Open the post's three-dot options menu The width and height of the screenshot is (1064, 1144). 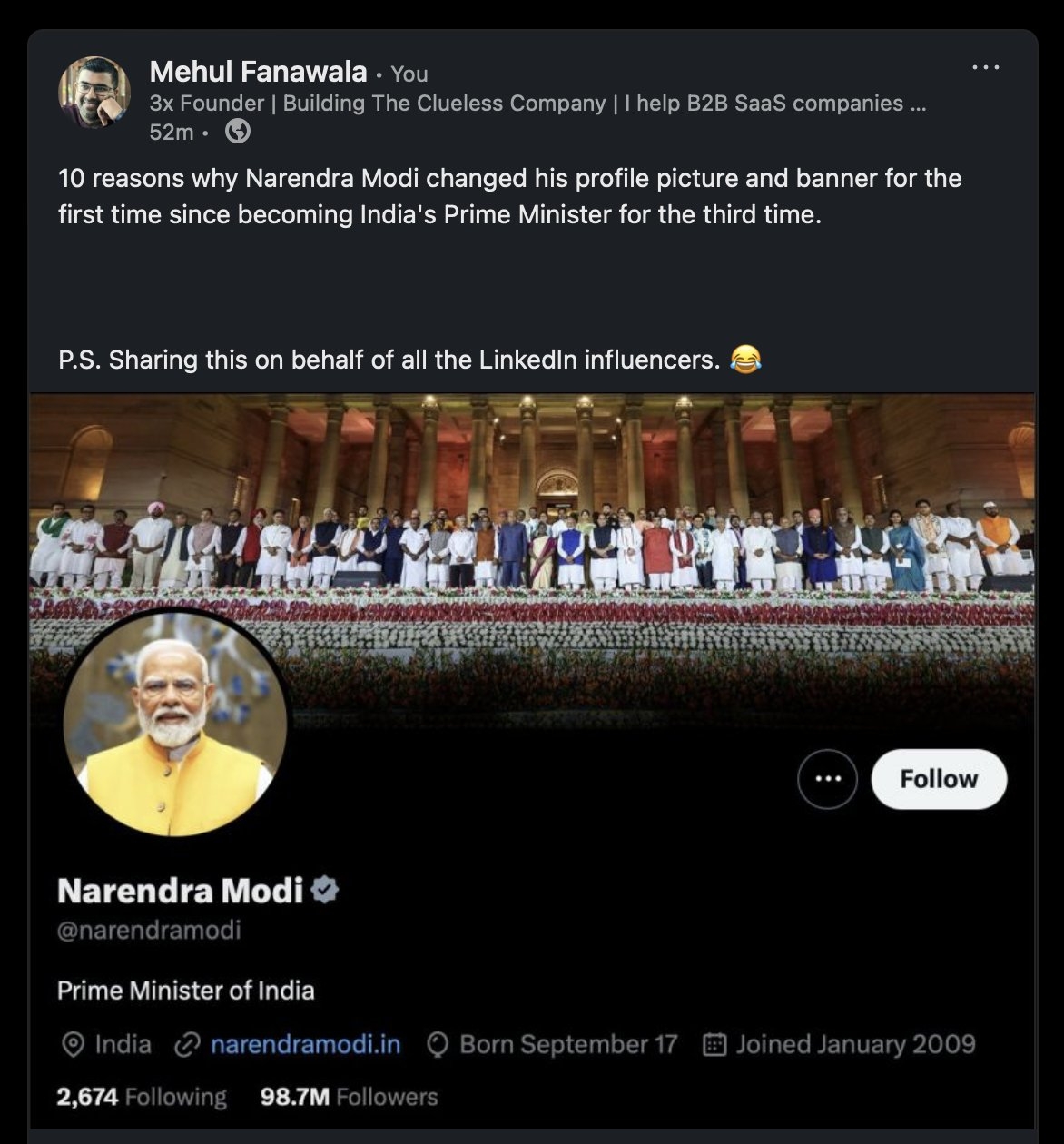pos(985,67)
